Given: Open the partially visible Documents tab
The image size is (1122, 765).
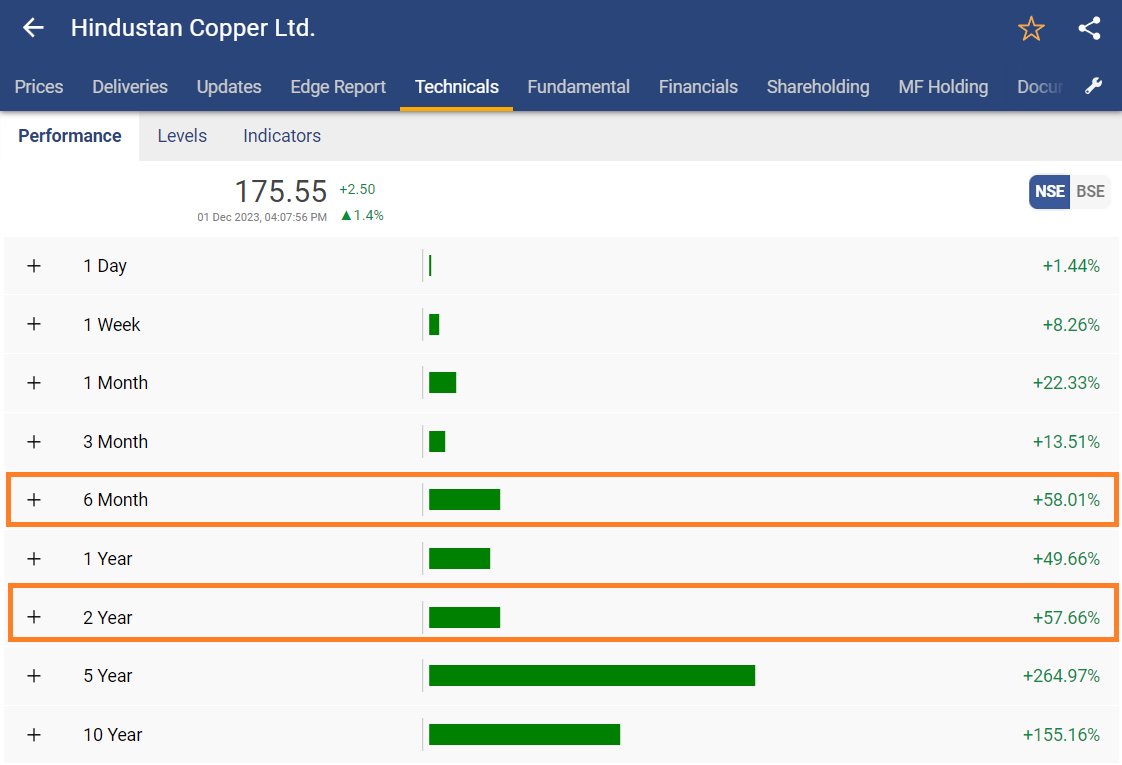Looking at the screenshot, I should 1040,87.
